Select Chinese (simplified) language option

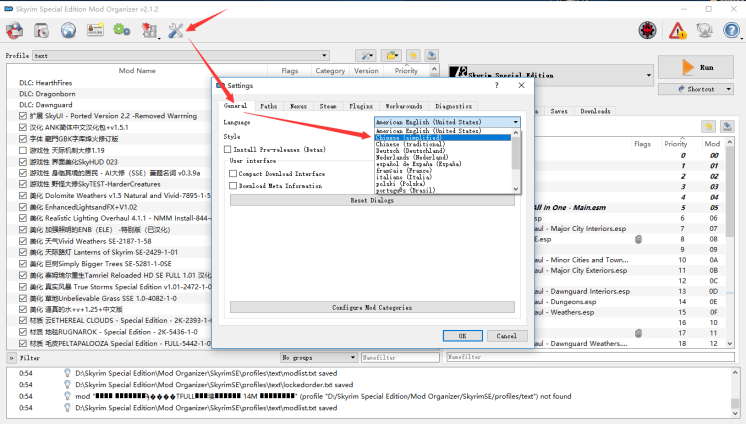[x=443, y=138]
